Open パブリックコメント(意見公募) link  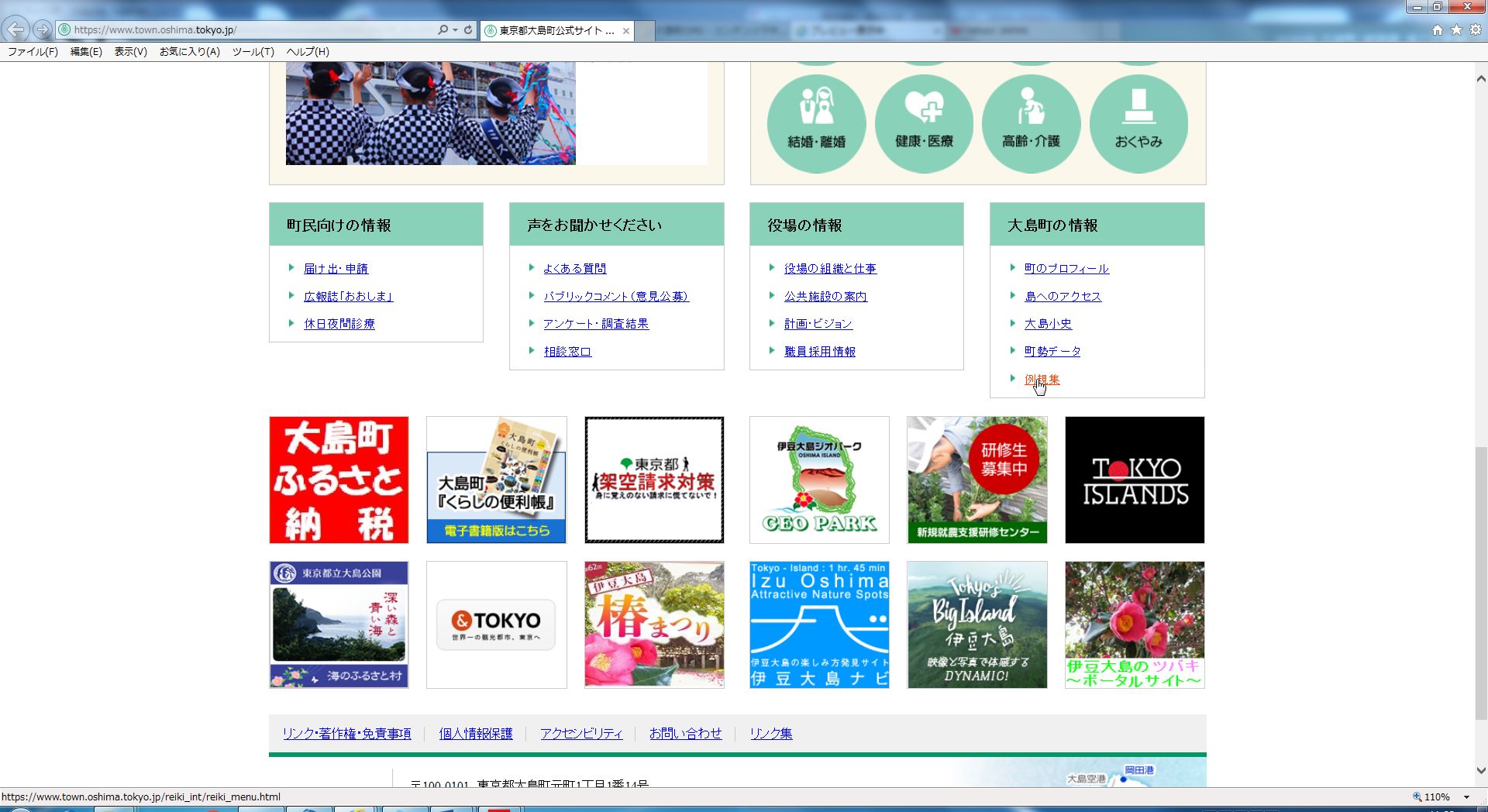(616, 297)
